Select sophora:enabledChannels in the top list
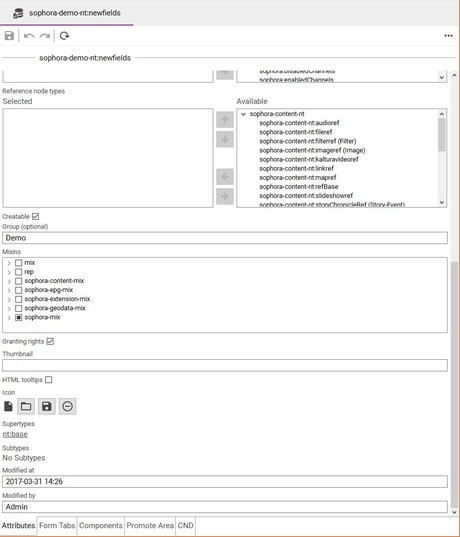This screenshot has height=537, width=460. coord(296,80)
